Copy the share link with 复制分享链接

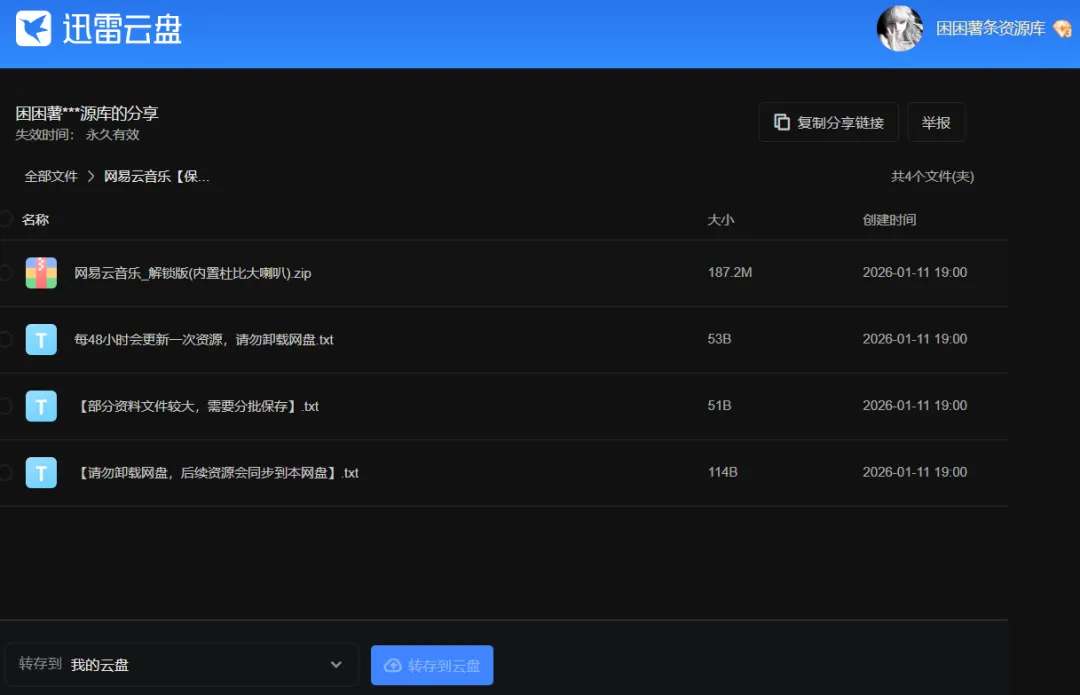click(829, 123)
